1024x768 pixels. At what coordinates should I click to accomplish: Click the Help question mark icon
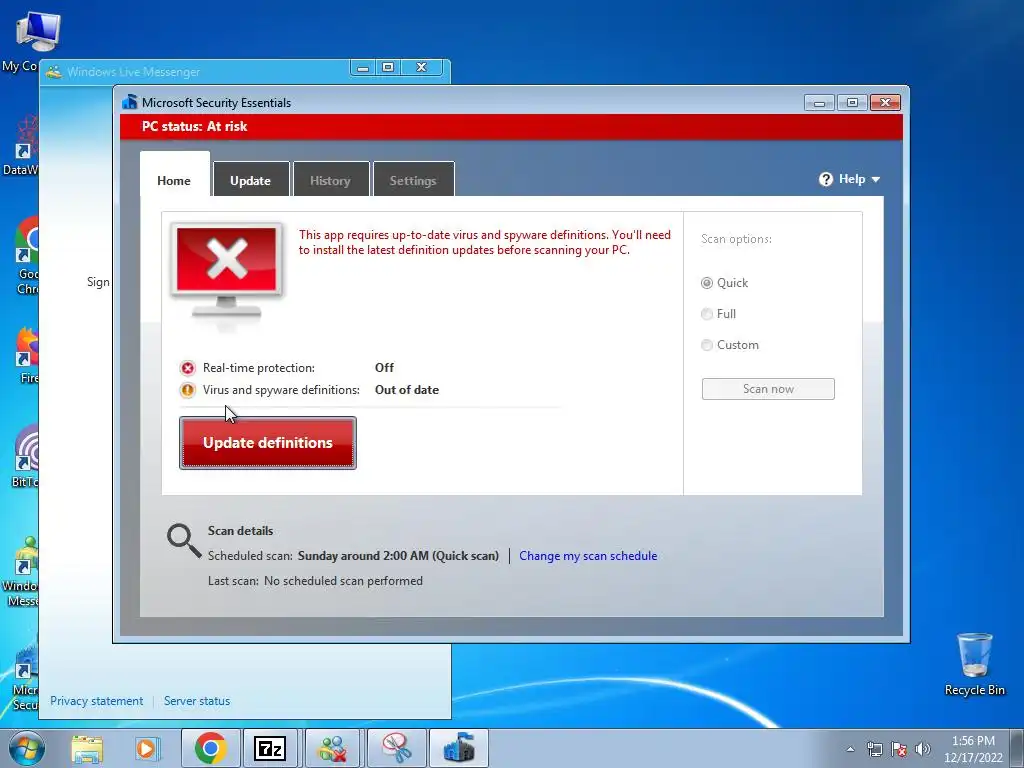(825, 180)
